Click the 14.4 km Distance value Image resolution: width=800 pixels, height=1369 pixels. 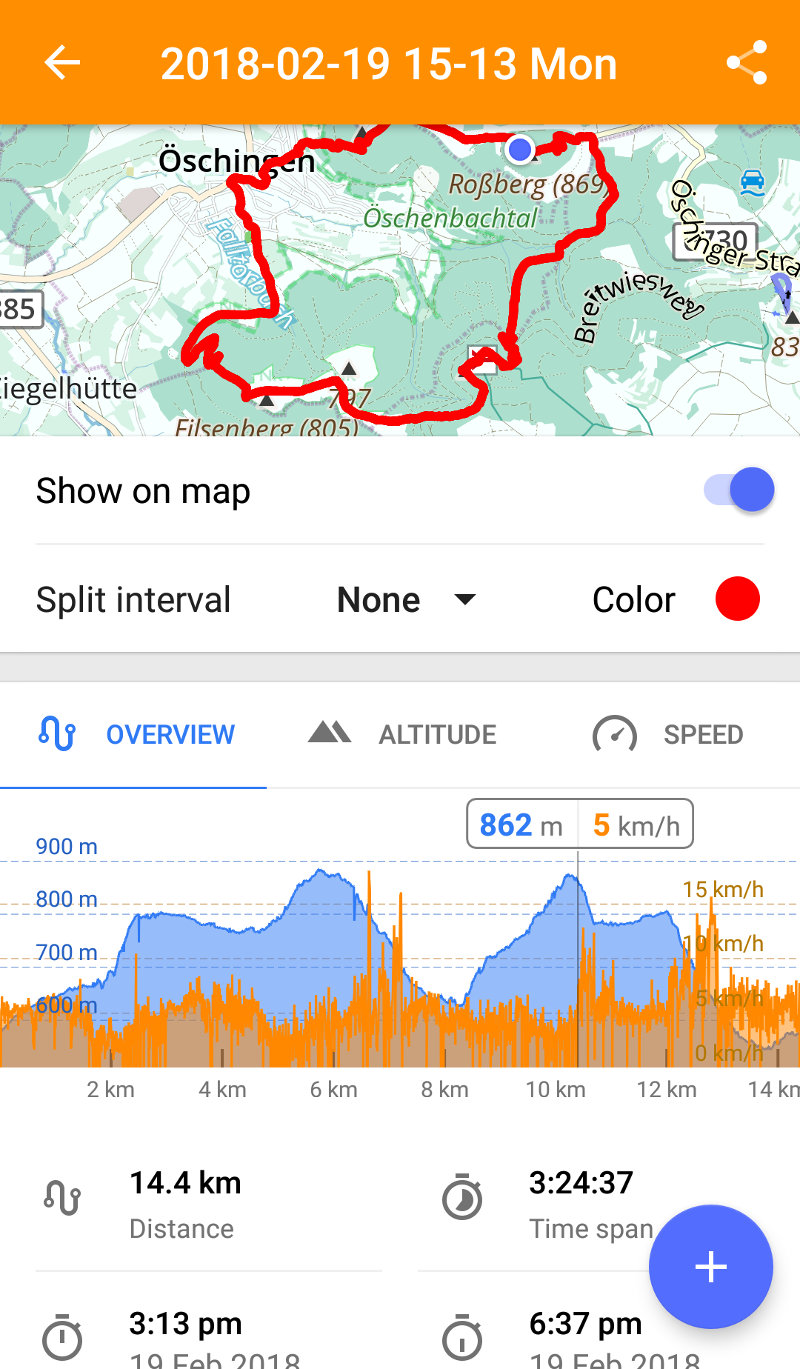185,1184
